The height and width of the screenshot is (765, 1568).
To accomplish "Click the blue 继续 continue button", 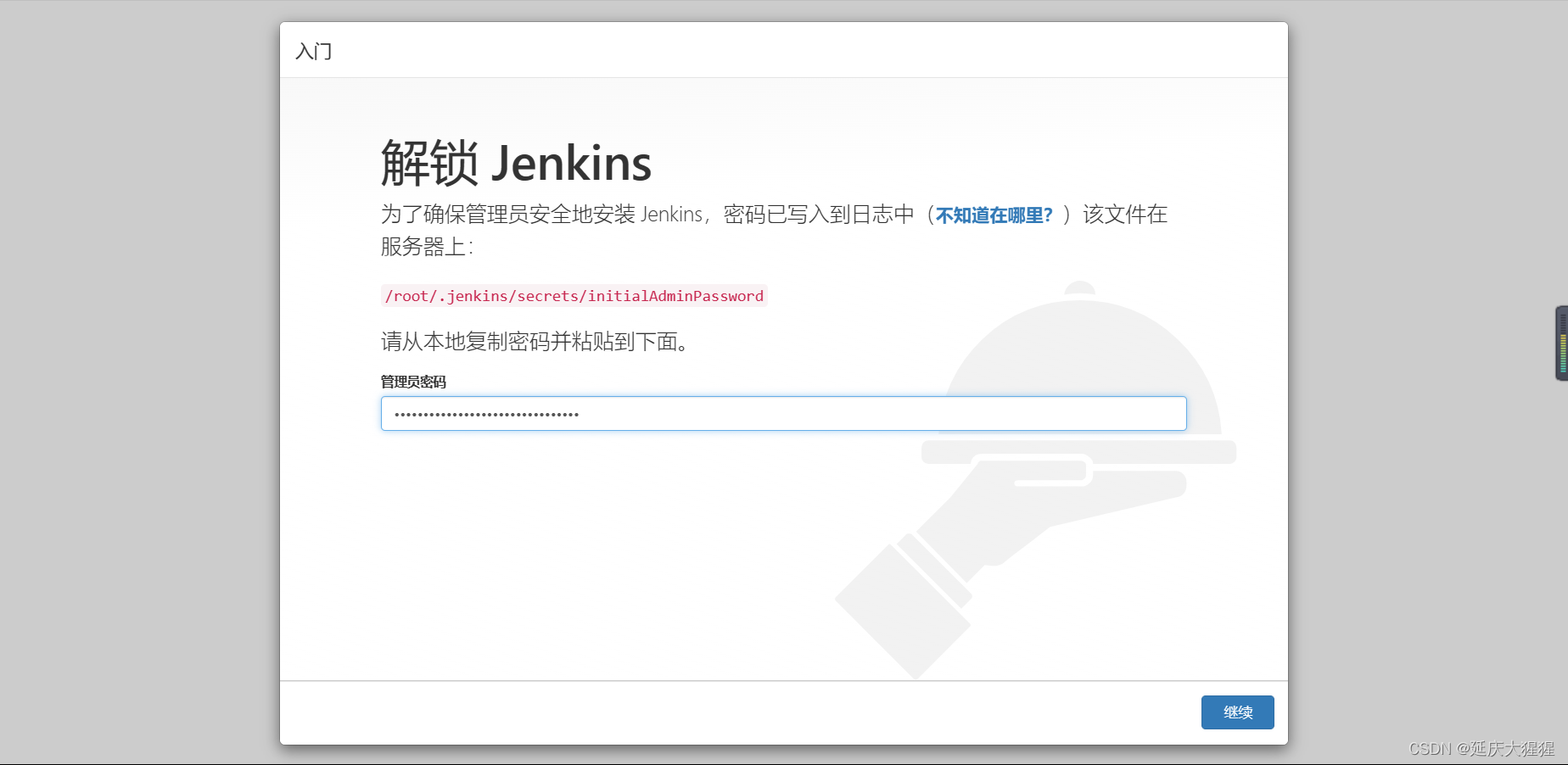I will (x=1237, y=712).
